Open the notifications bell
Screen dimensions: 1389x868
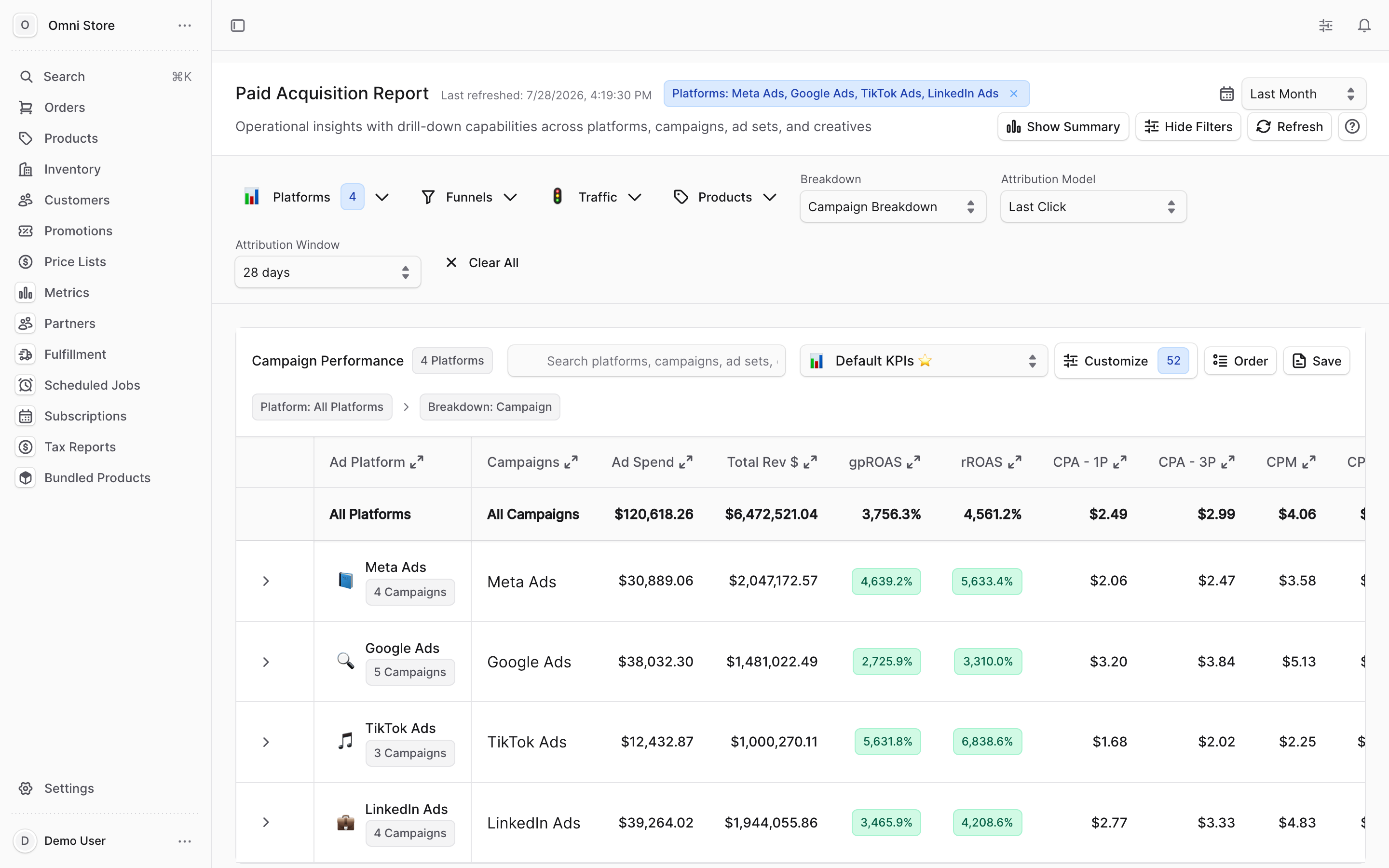coord(1364,25)
